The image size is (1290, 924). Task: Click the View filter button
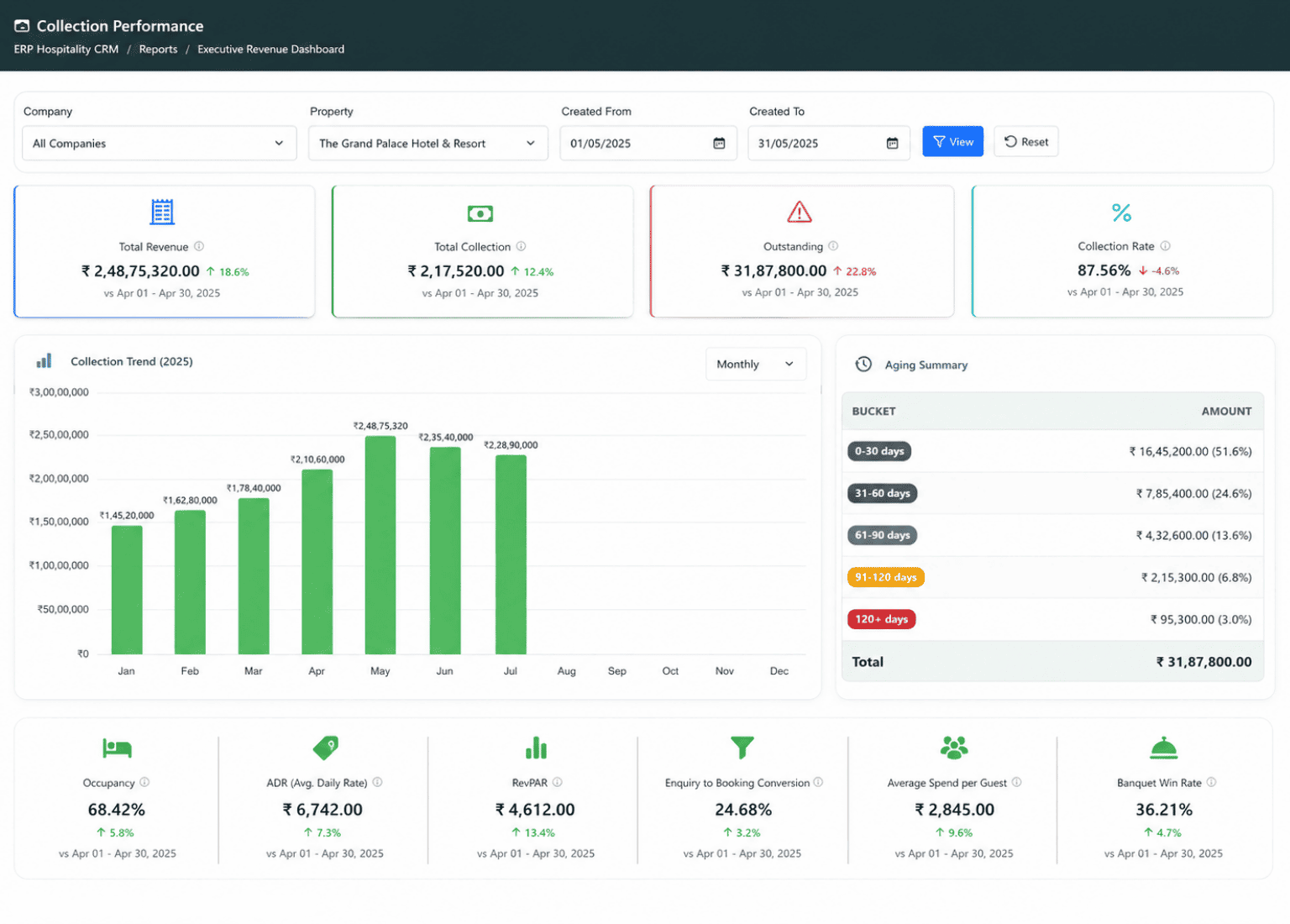point(952,142)
